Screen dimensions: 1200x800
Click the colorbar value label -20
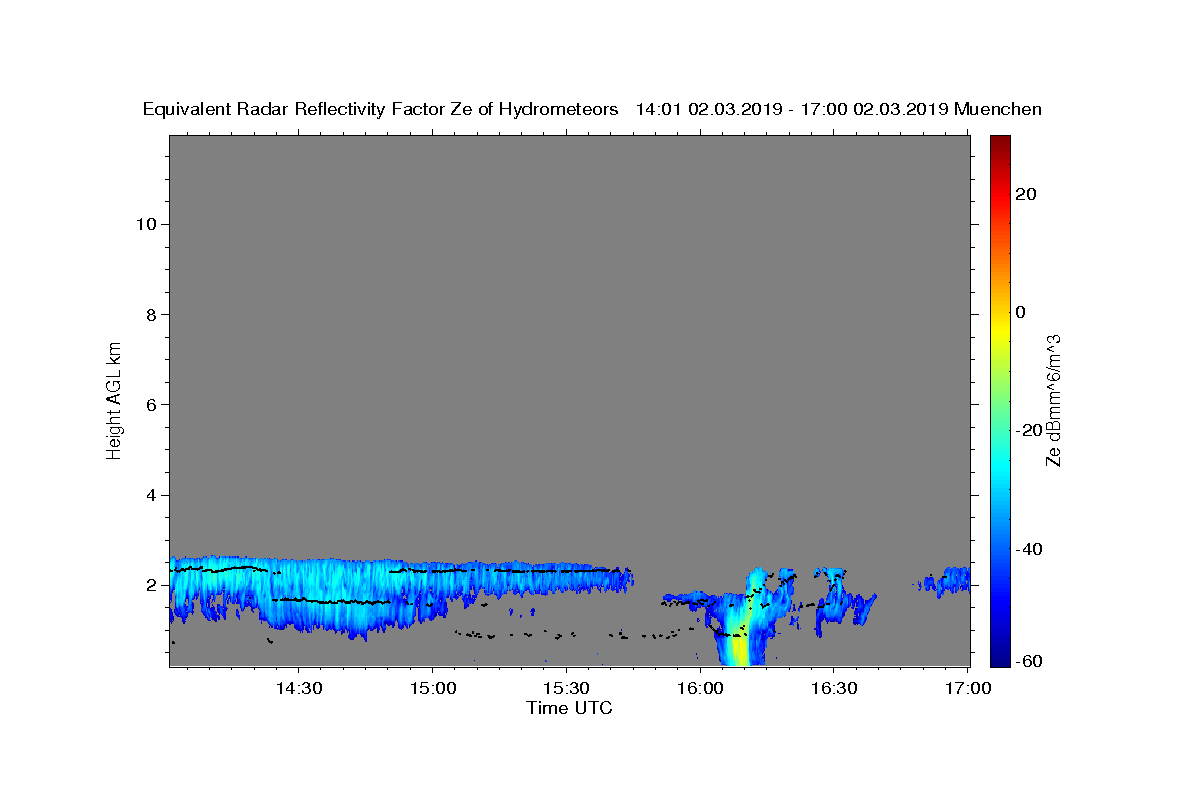(1027, 430)
